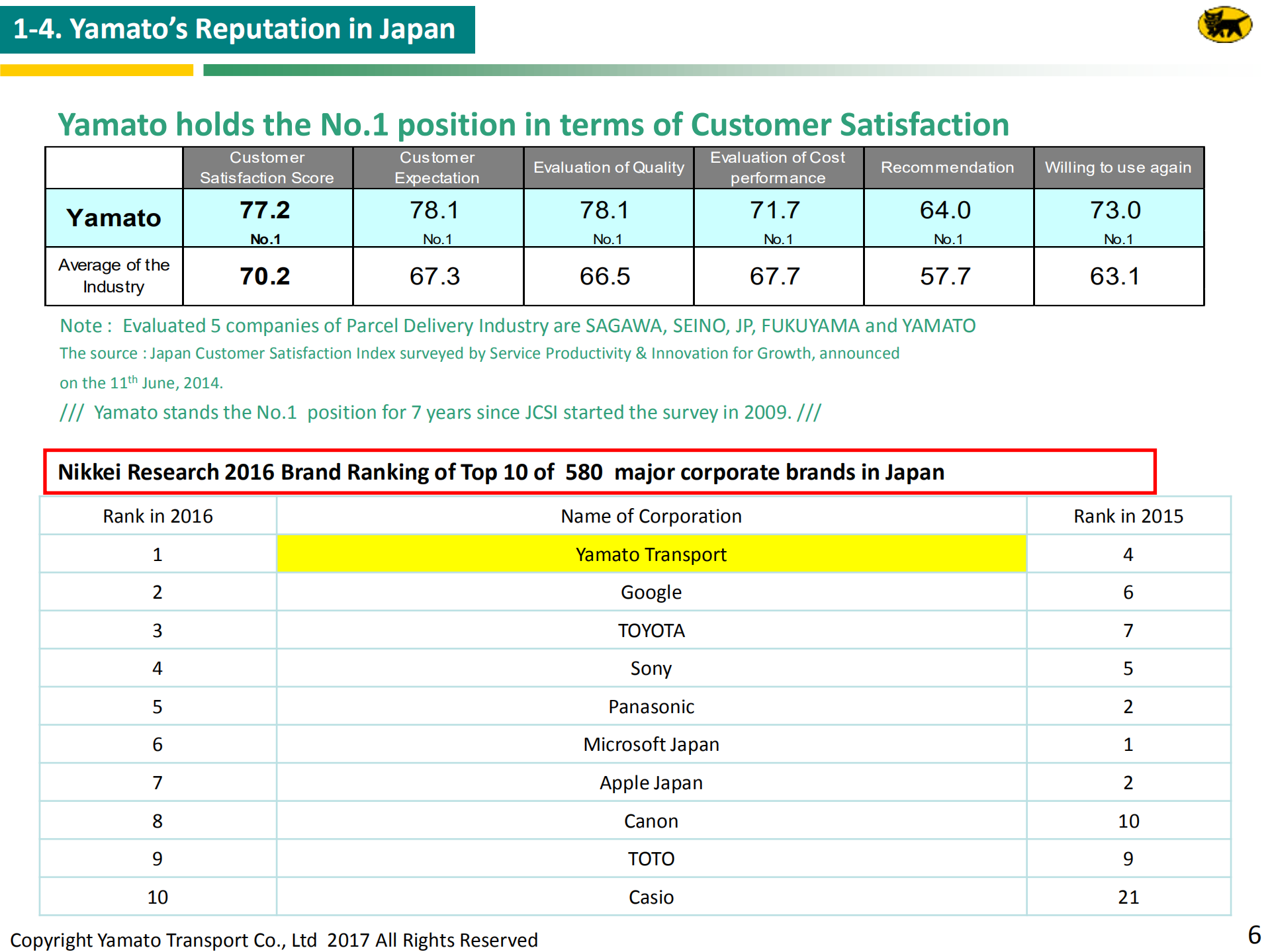Click the 'Recommendation' column header

(947, 167)
